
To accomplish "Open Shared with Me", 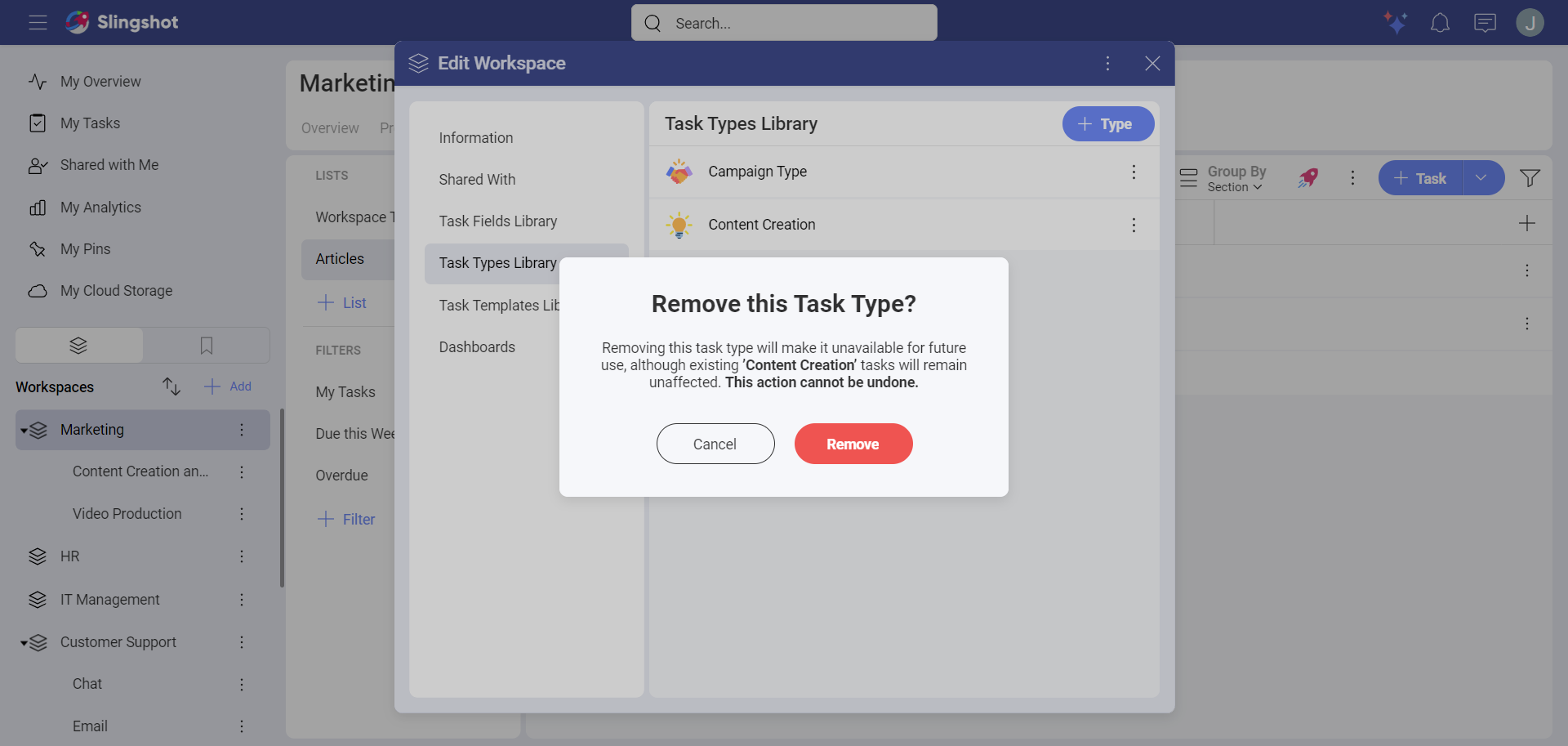I will point(109,165).
